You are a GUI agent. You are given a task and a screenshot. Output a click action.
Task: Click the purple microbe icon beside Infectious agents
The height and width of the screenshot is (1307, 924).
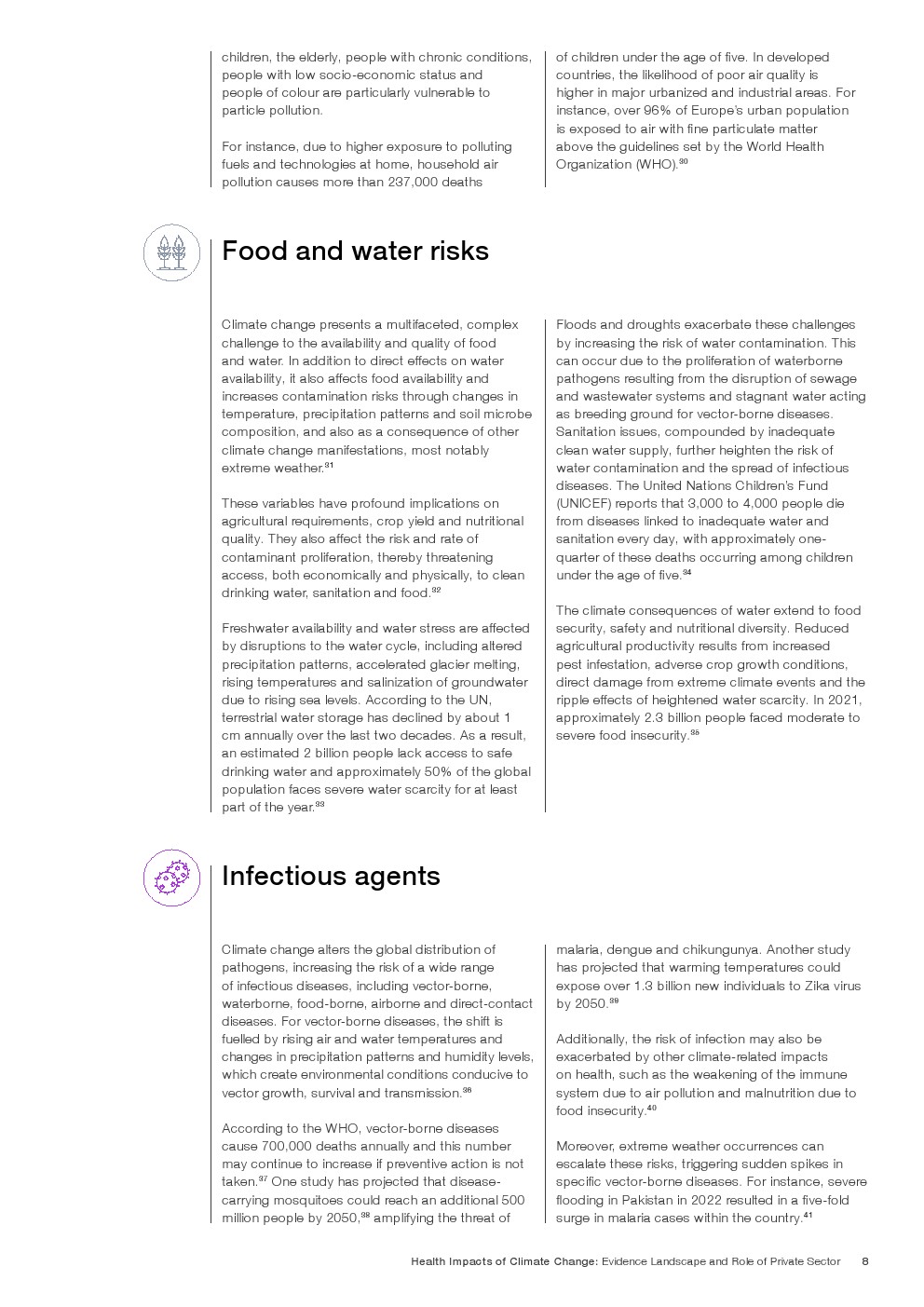point(171,878)
